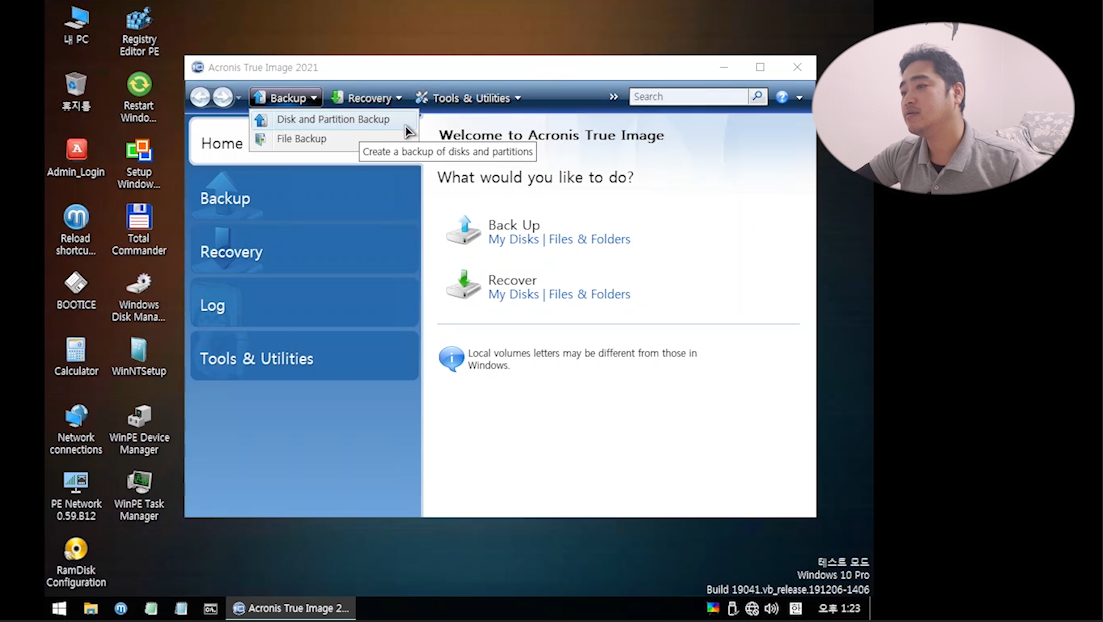Launch Total Commander from desktop
Viewport: 1103px width, 622px height.
point(139,229)
